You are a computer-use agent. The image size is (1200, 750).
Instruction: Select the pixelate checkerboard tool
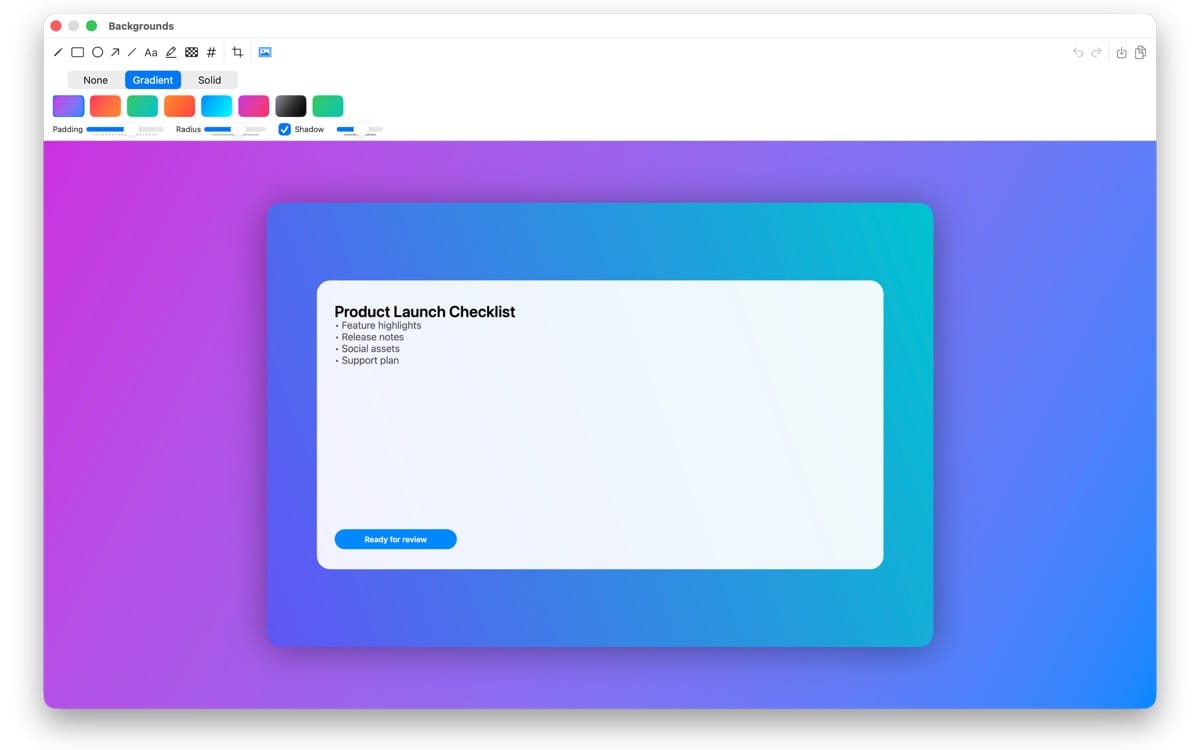(191, 52)
